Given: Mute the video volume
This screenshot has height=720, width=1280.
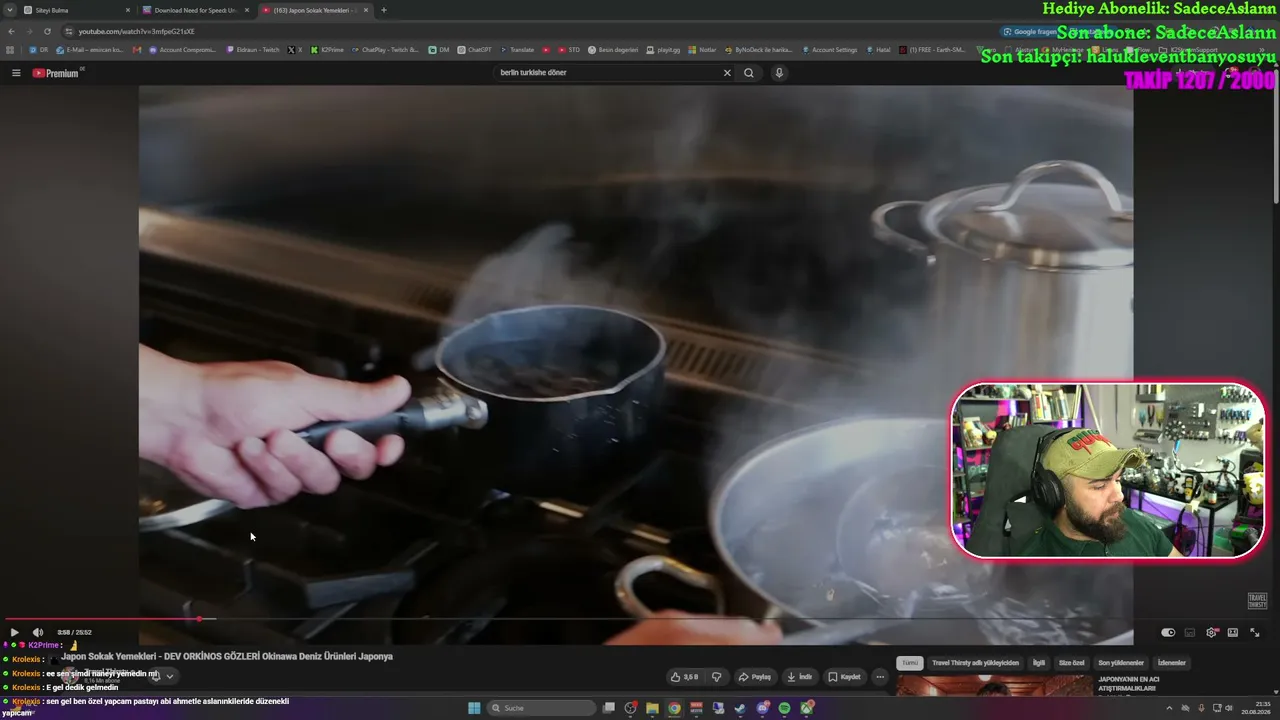Looking at the screenshot, I should pos(38,632).
